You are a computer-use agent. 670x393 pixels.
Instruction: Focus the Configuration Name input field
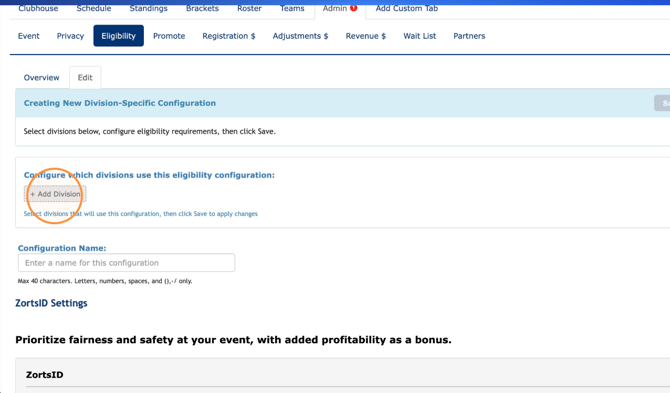tap(126, 263)
